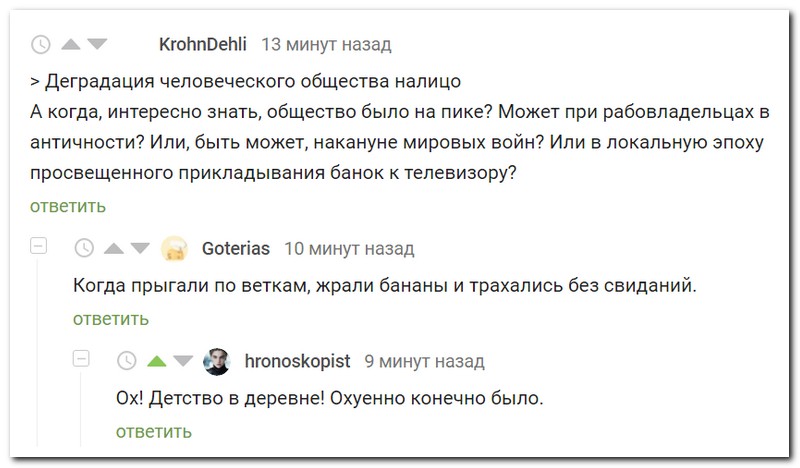Downvote hronoskopist's comment

point(183,361)
